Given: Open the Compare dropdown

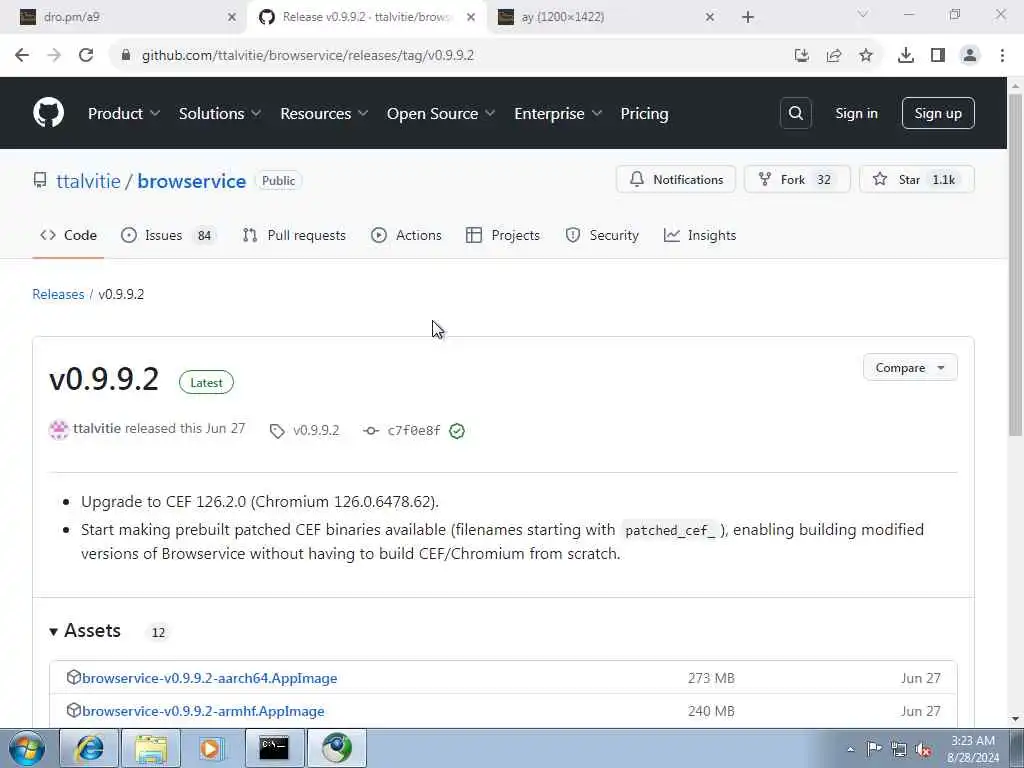Looking at the screenshot, I should [910, 368].
